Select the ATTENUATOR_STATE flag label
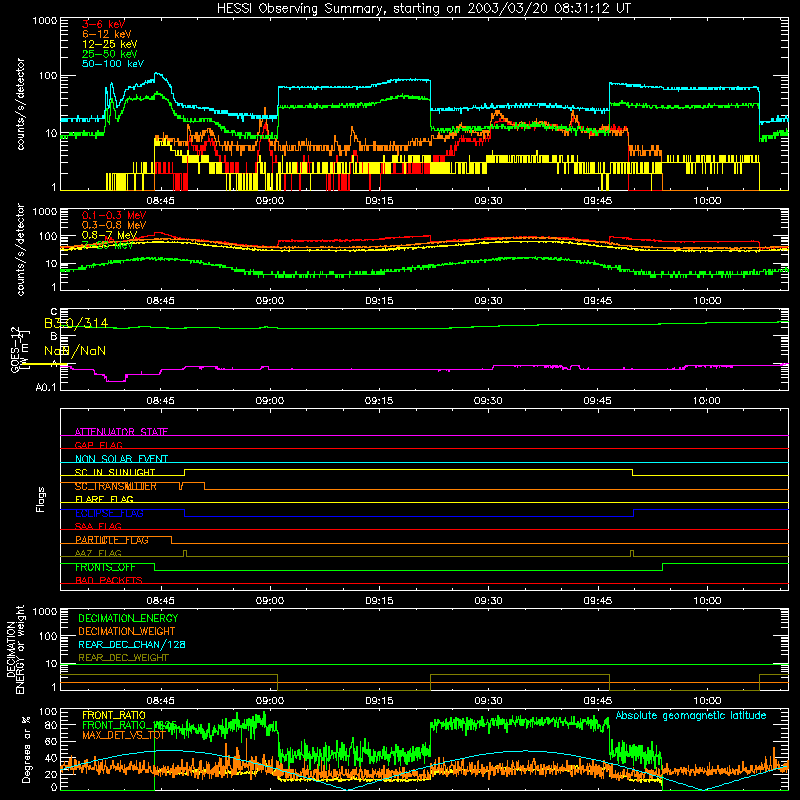The width and height of the screenshot is (800, 800). (121, 432)
